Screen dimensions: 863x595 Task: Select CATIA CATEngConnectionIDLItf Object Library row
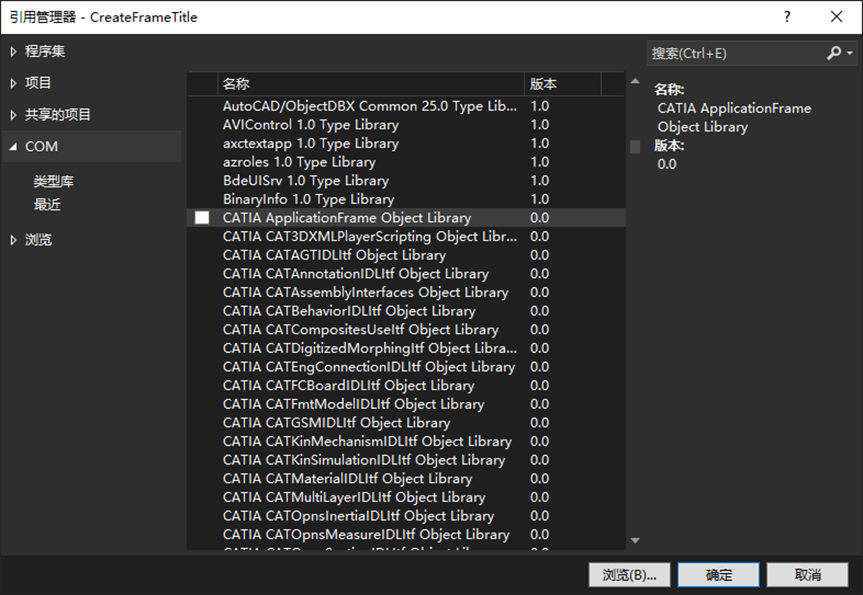(x=406, y=367)
